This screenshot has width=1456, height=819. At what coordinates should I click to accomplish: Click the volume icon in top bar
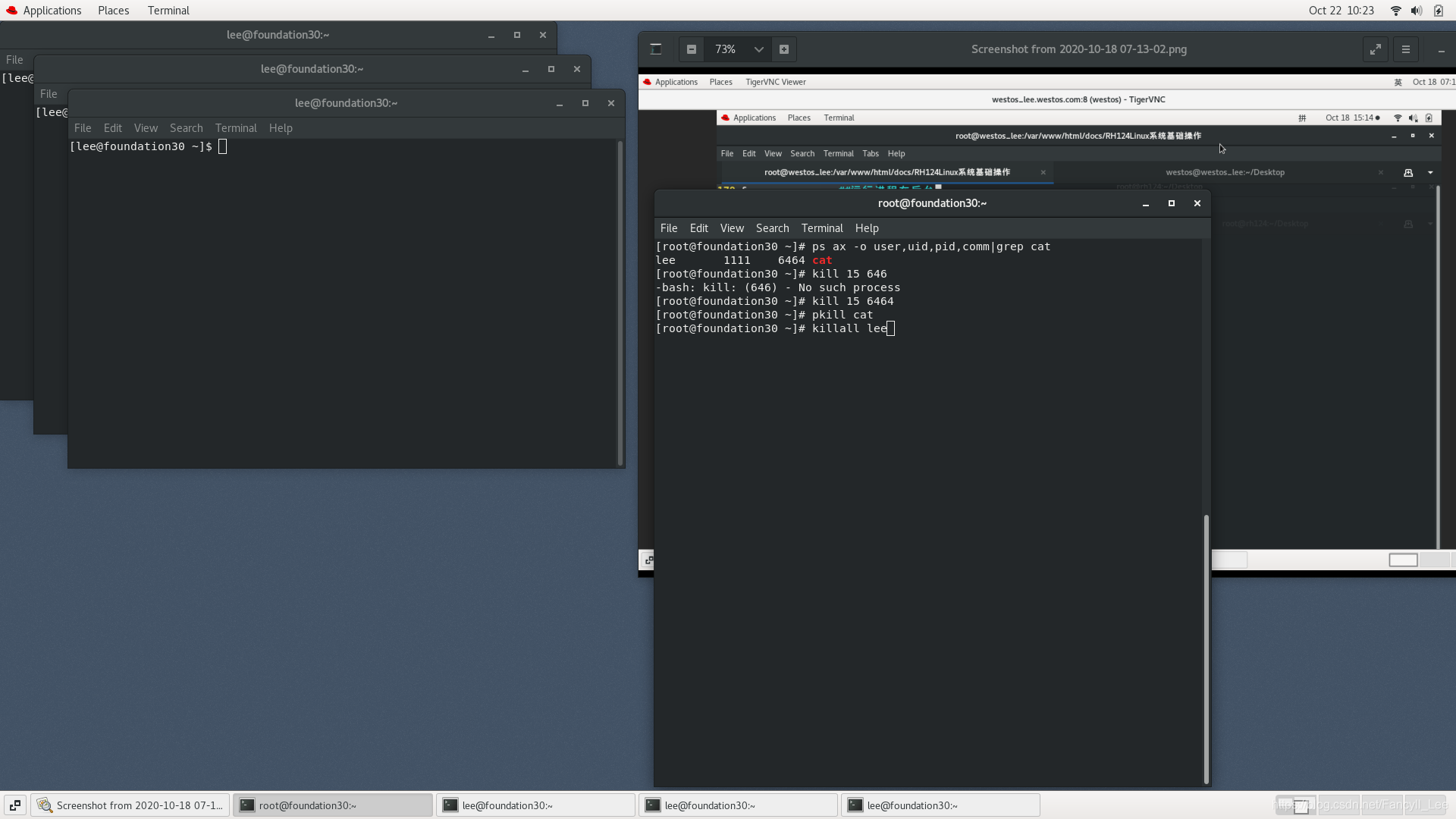pos(1416,11)
